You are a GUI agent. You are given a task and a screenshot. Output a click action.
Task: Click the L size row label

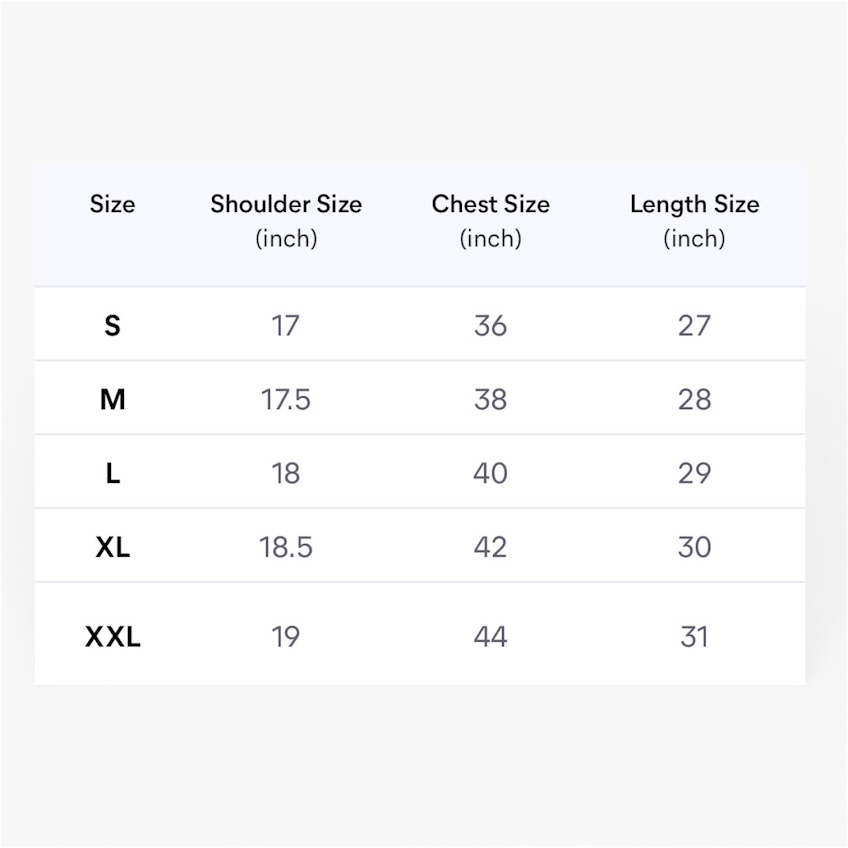click(112, 473)
